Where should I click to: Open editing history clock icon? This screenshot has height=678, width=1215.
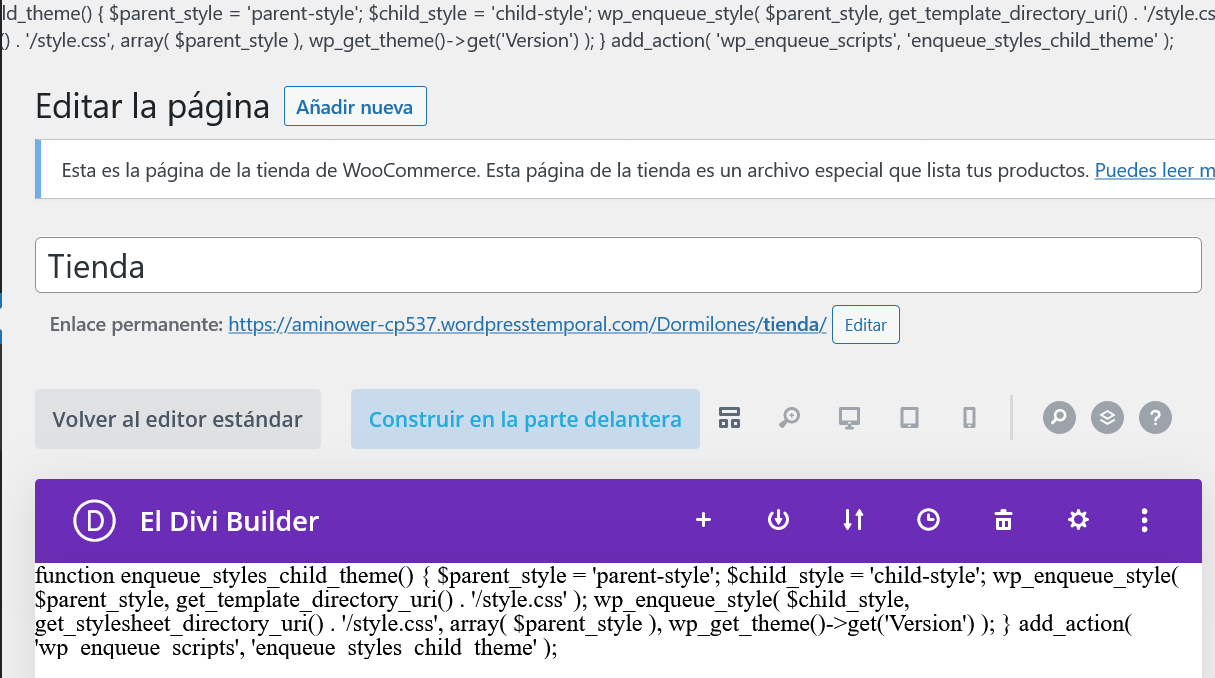[928, 519]
